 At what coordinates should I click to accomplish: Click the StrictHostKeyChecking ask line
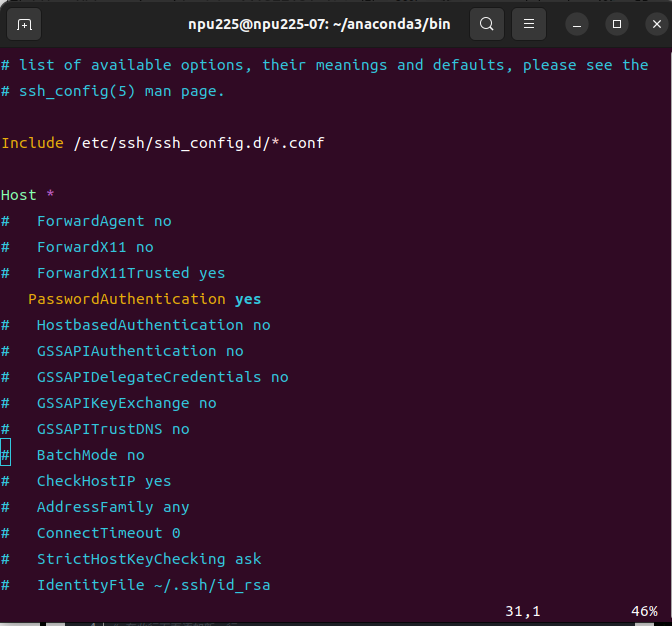point(131,559)
